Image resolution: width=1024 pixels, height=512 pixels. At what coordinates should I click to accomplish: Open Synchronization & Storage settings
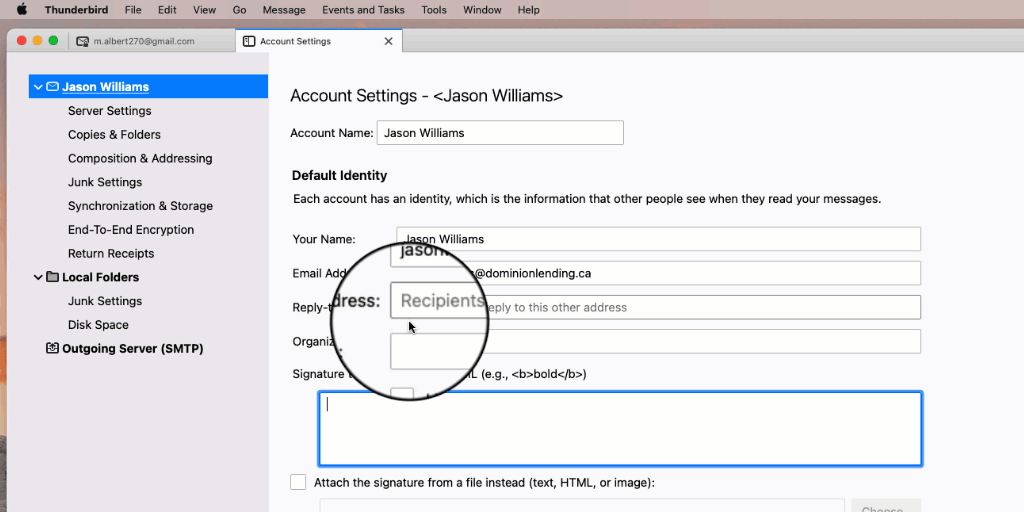pyautogui.click(x=140, y=206)
